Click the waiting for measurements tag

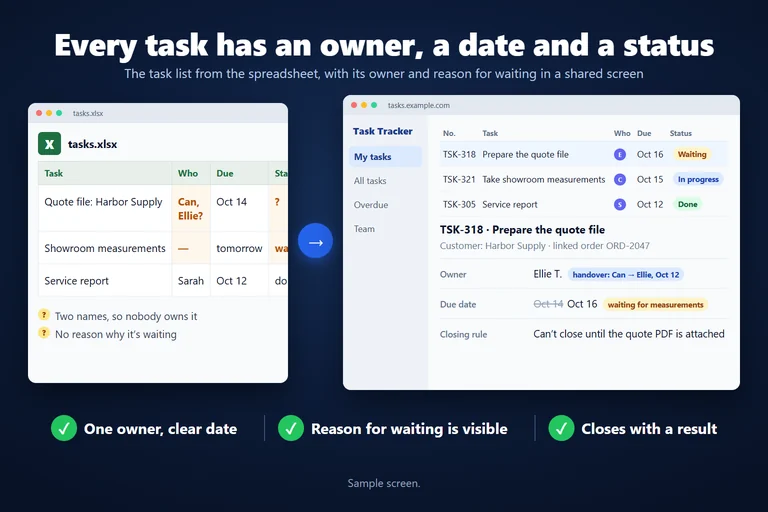[x=655, y=305]
